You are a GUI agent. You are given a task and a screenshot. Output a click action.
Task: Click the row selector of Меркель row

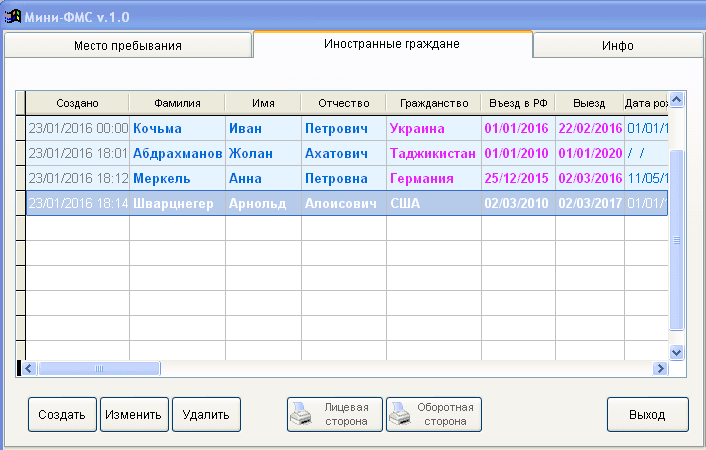coord(20,178)
